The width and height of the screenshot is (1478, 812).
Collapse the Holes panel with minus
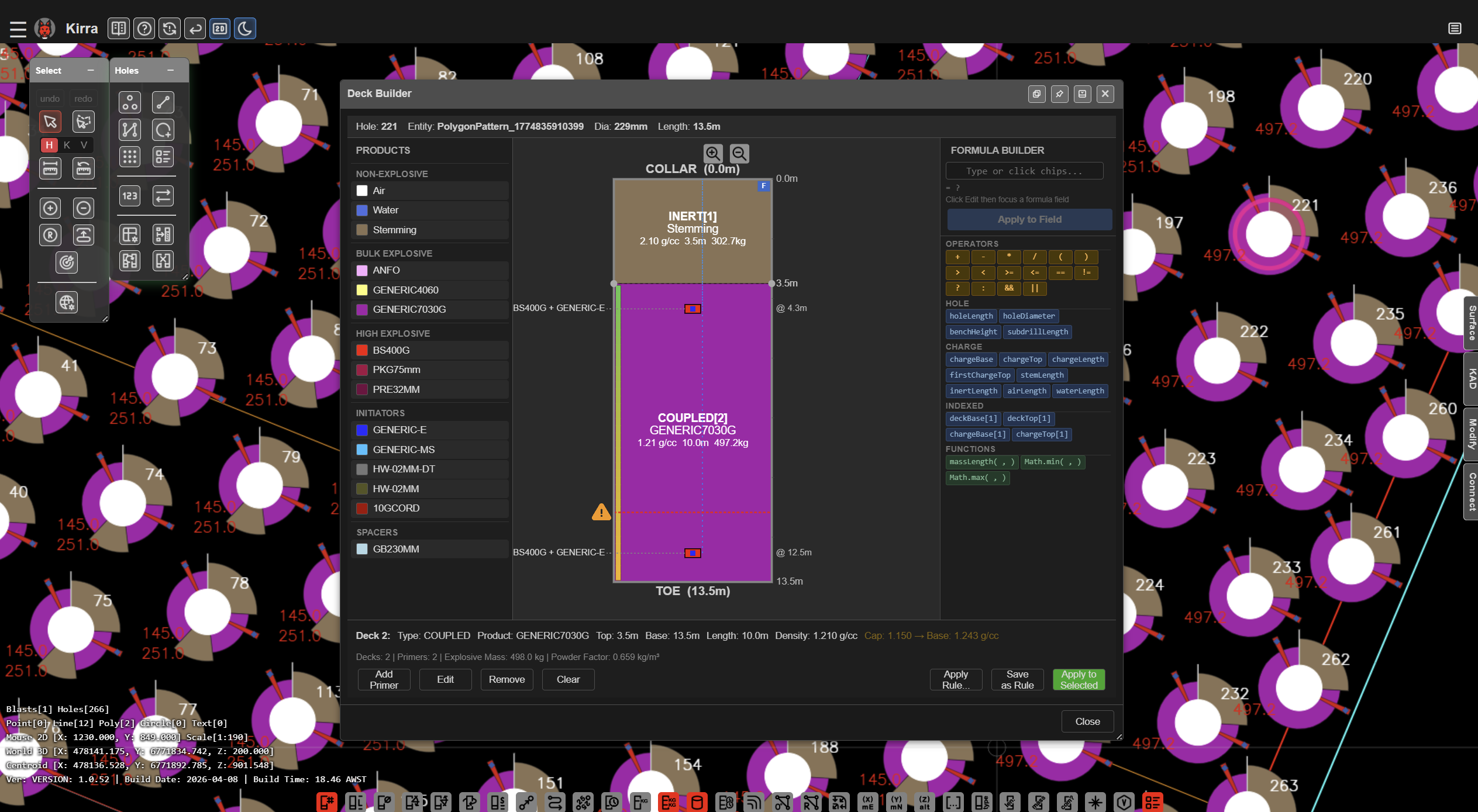click(171, 70)
